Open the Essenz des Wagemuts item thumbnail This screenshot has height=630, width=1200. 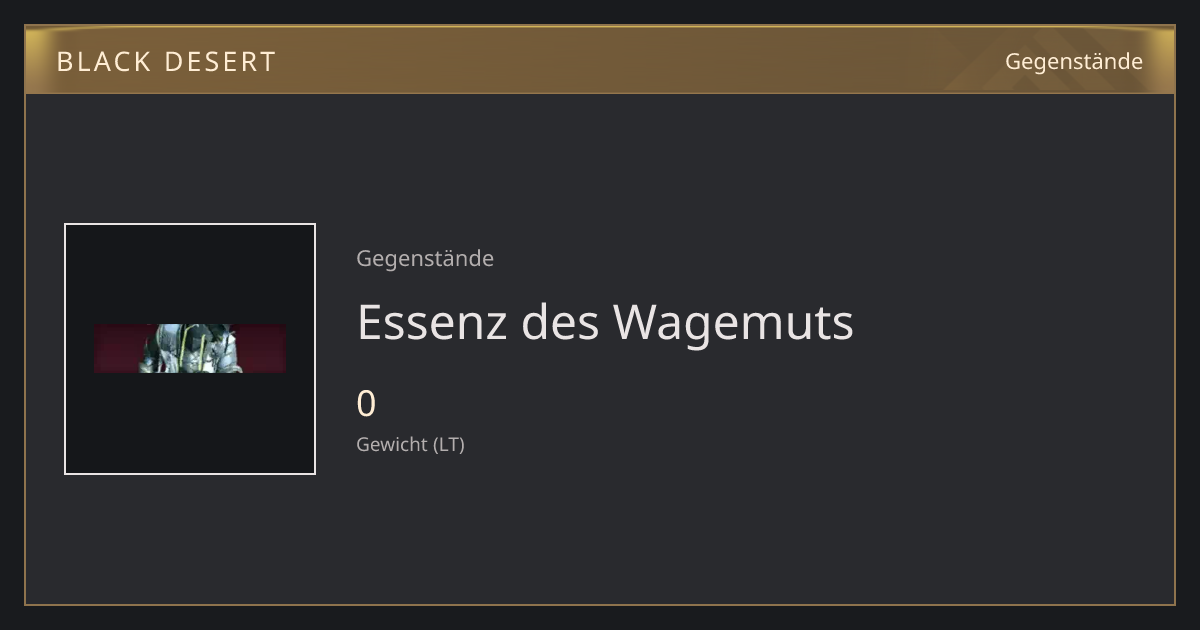point(190,349)
